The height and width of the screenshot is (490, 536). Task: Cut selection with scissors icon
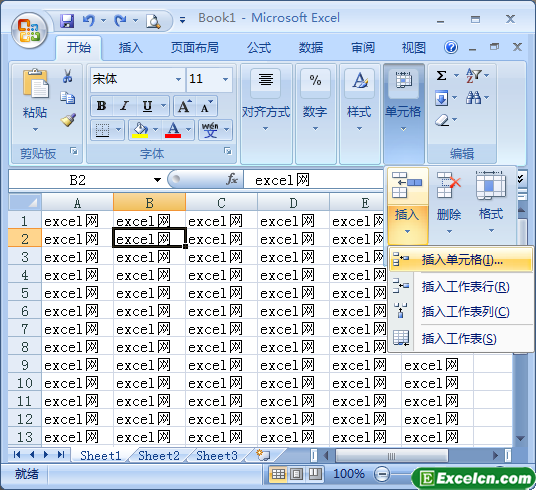67,76
